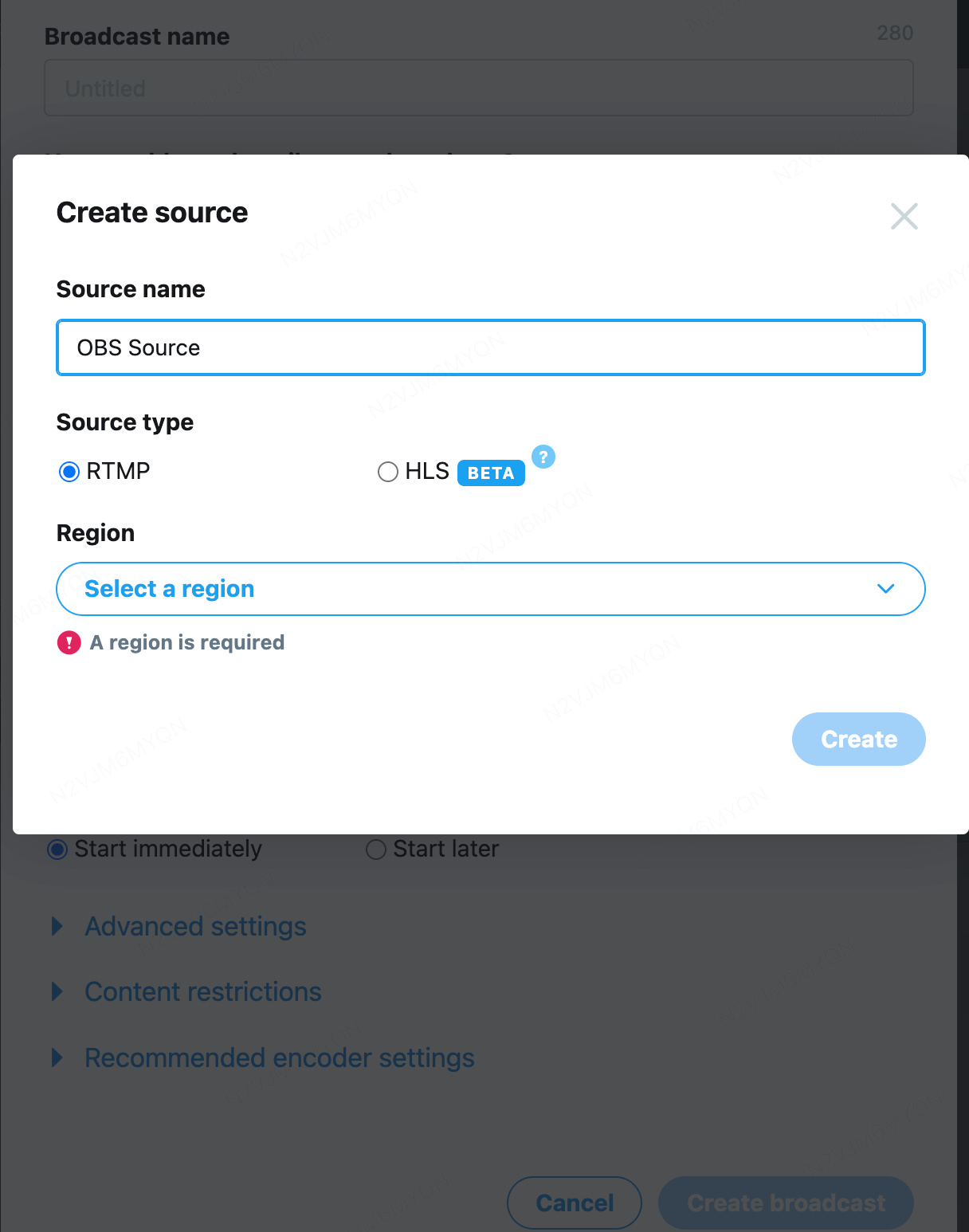Select the RTMP source type

(x=70, y=472)
